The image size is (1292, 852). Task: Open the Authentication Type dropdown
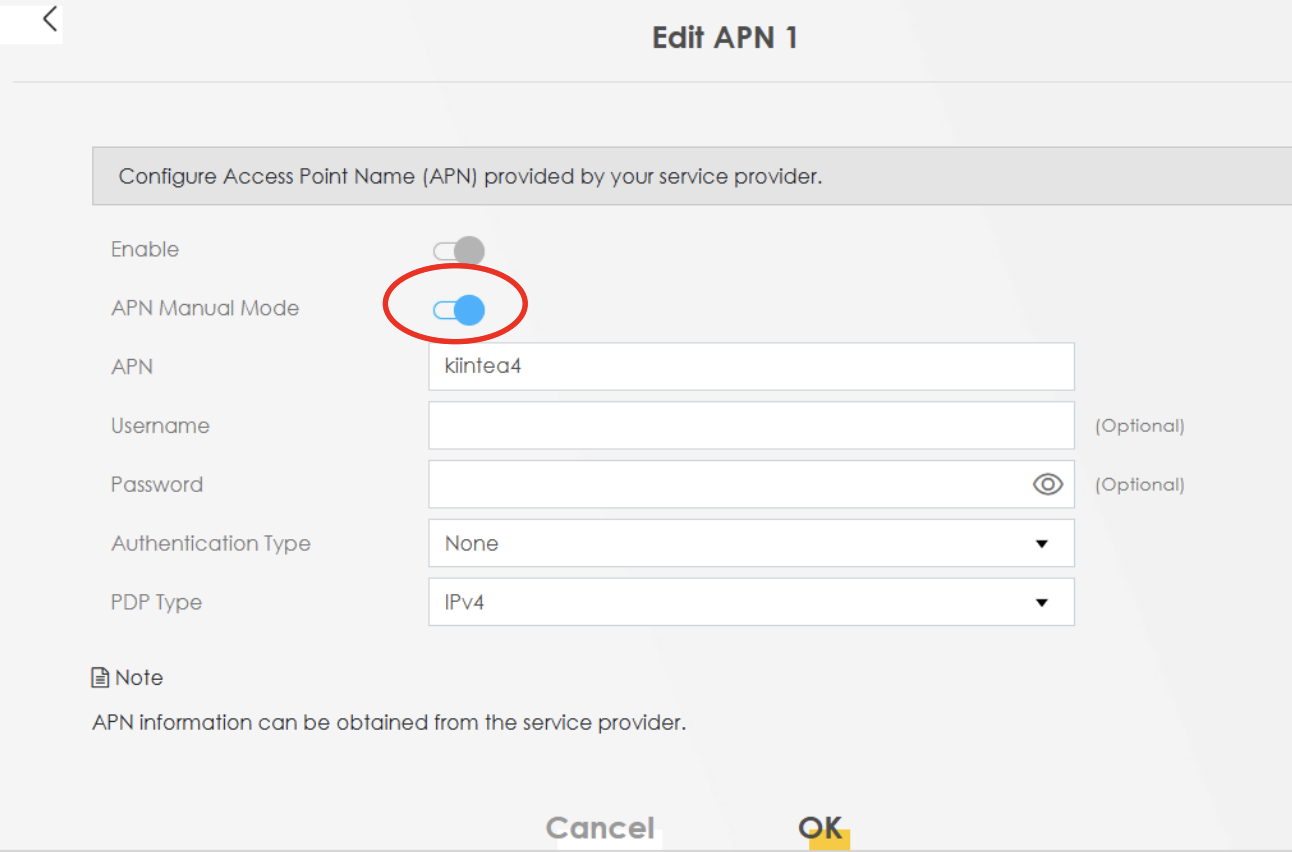coord(751,544)
